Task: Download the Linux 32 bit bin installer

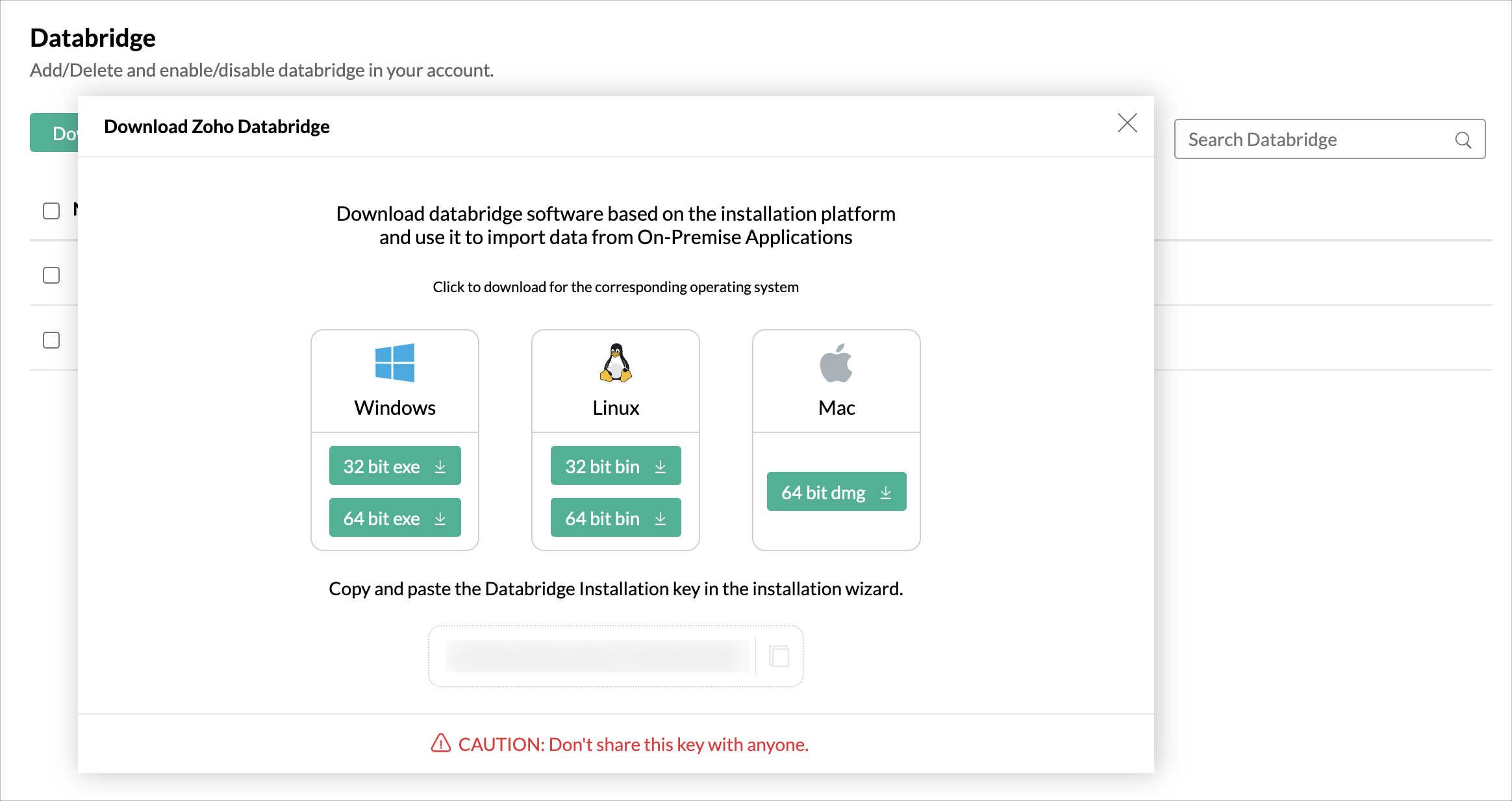Action: click(x=616, y=465)
